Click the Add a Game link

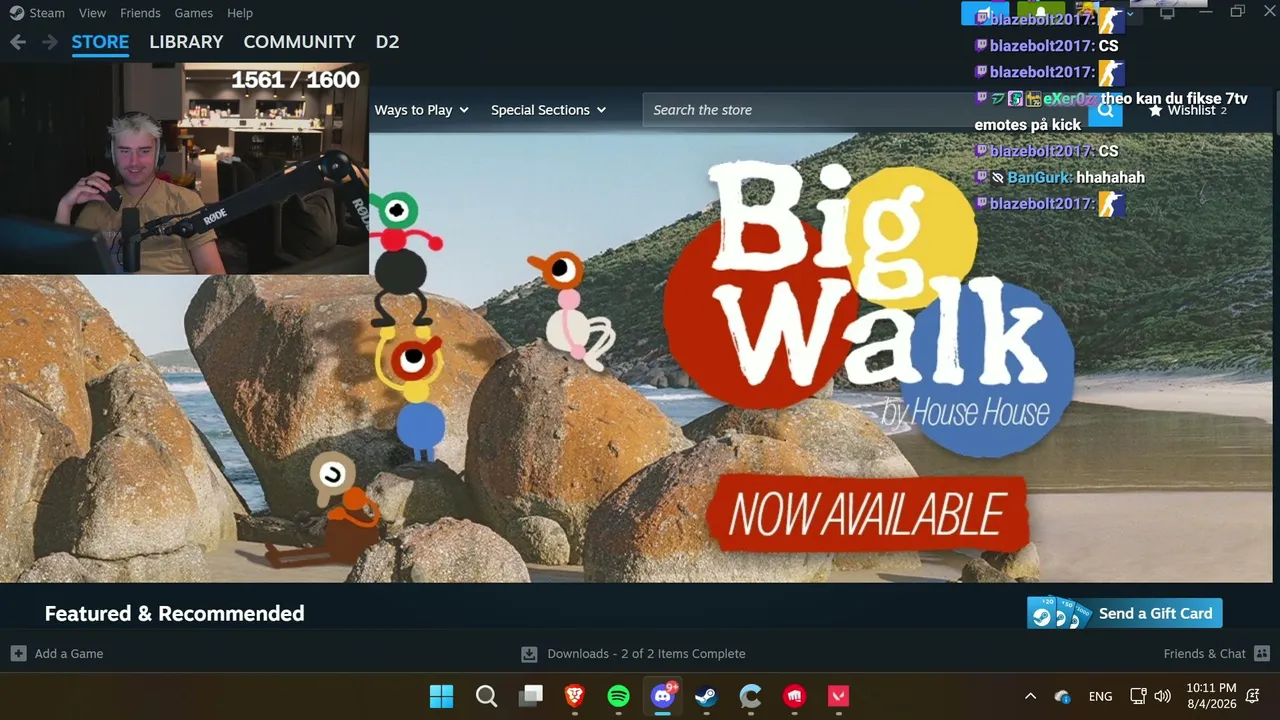69,654
